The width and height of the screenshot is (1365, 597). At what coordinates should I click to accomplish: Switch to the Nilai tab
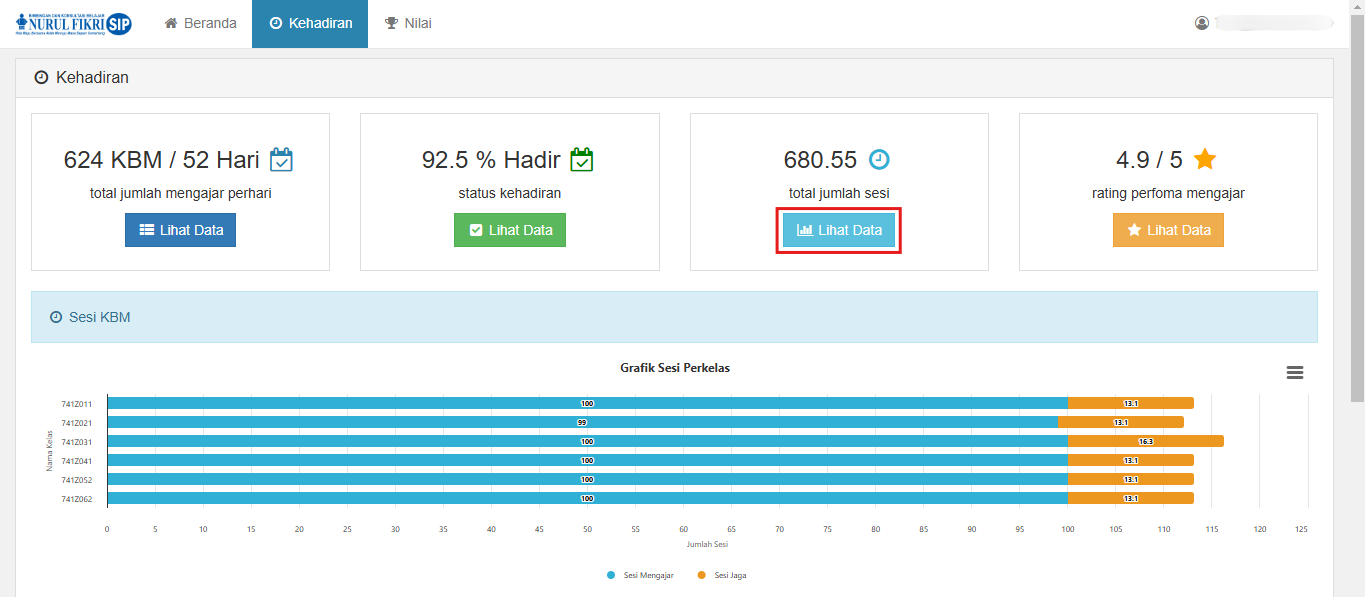(408, 24)
